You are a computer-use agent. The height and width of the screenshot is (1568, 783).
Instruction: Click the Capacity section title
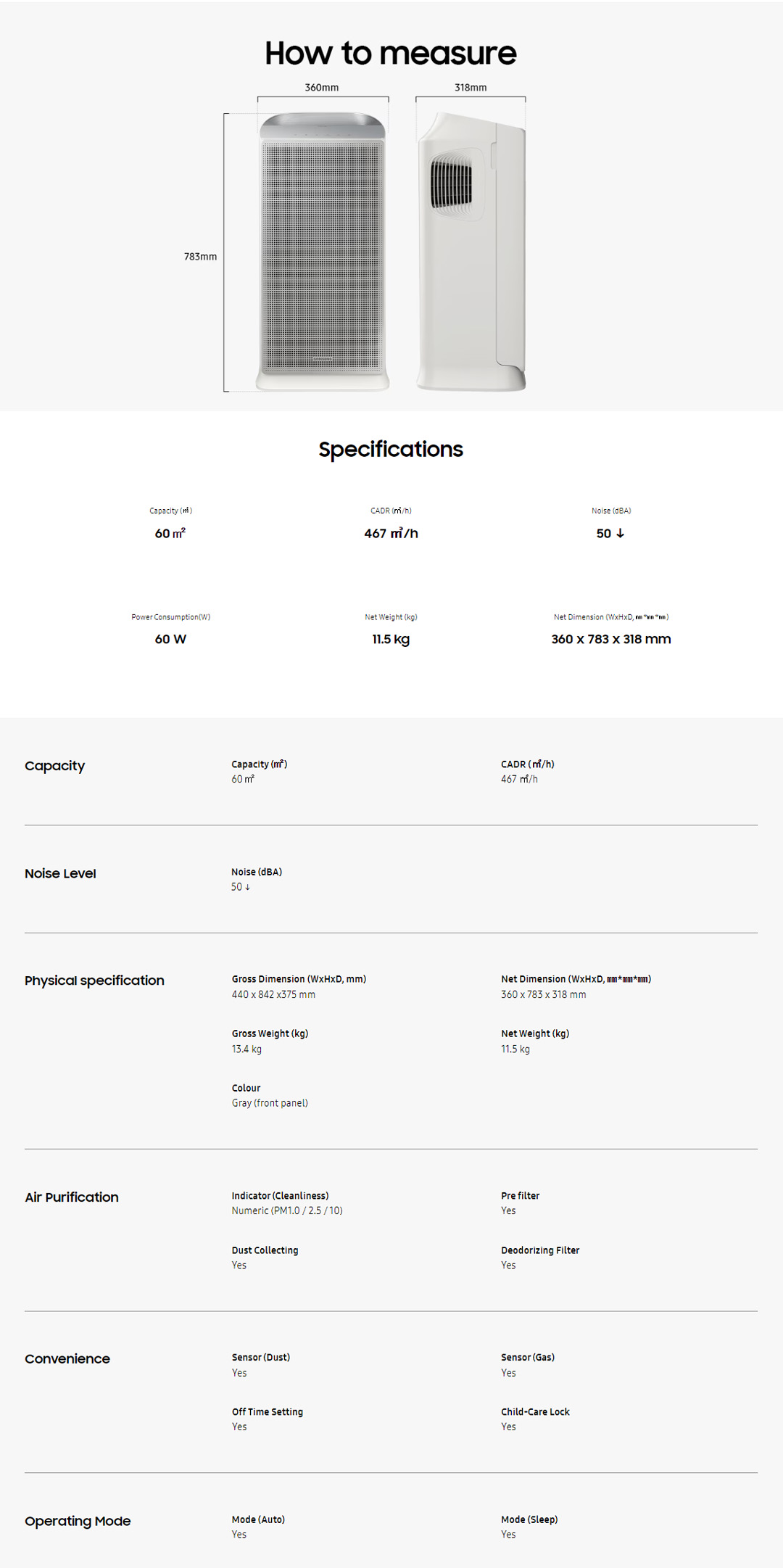(x=55, y=766)
